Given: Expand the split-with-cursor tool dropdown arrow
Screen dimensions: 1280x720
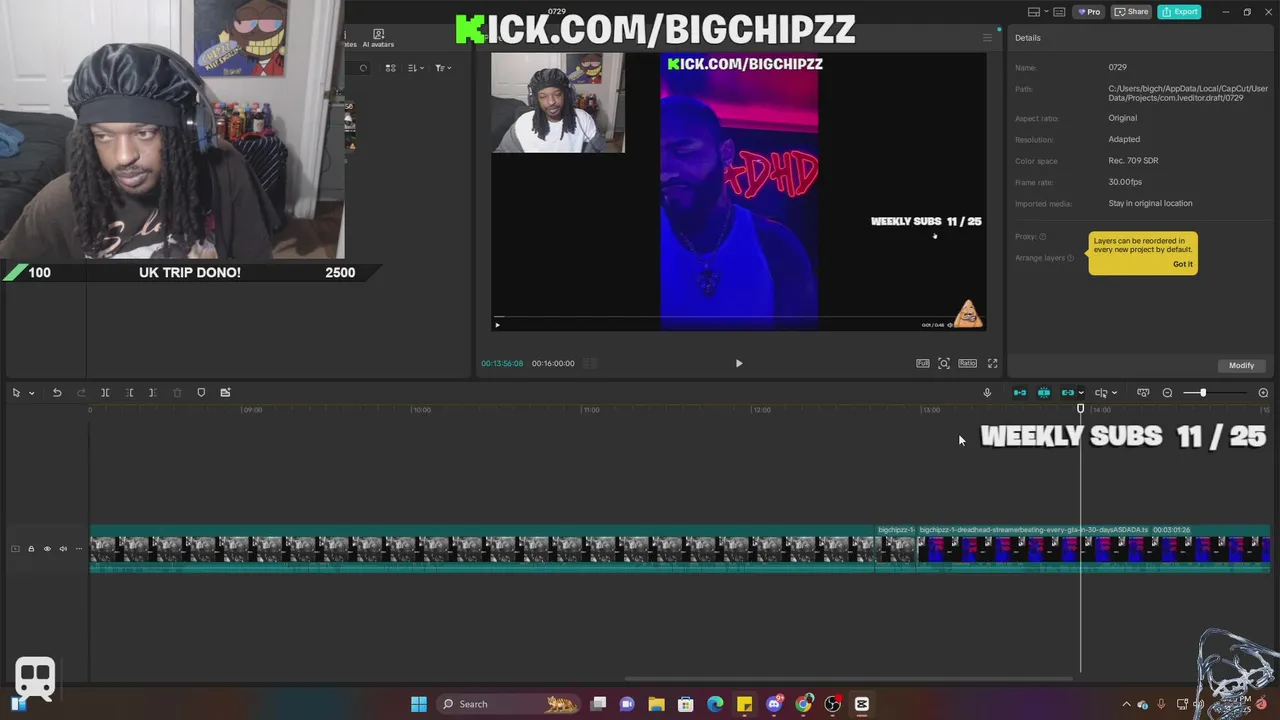Looking at the screenshot, I should click(x=1114, y=393).
